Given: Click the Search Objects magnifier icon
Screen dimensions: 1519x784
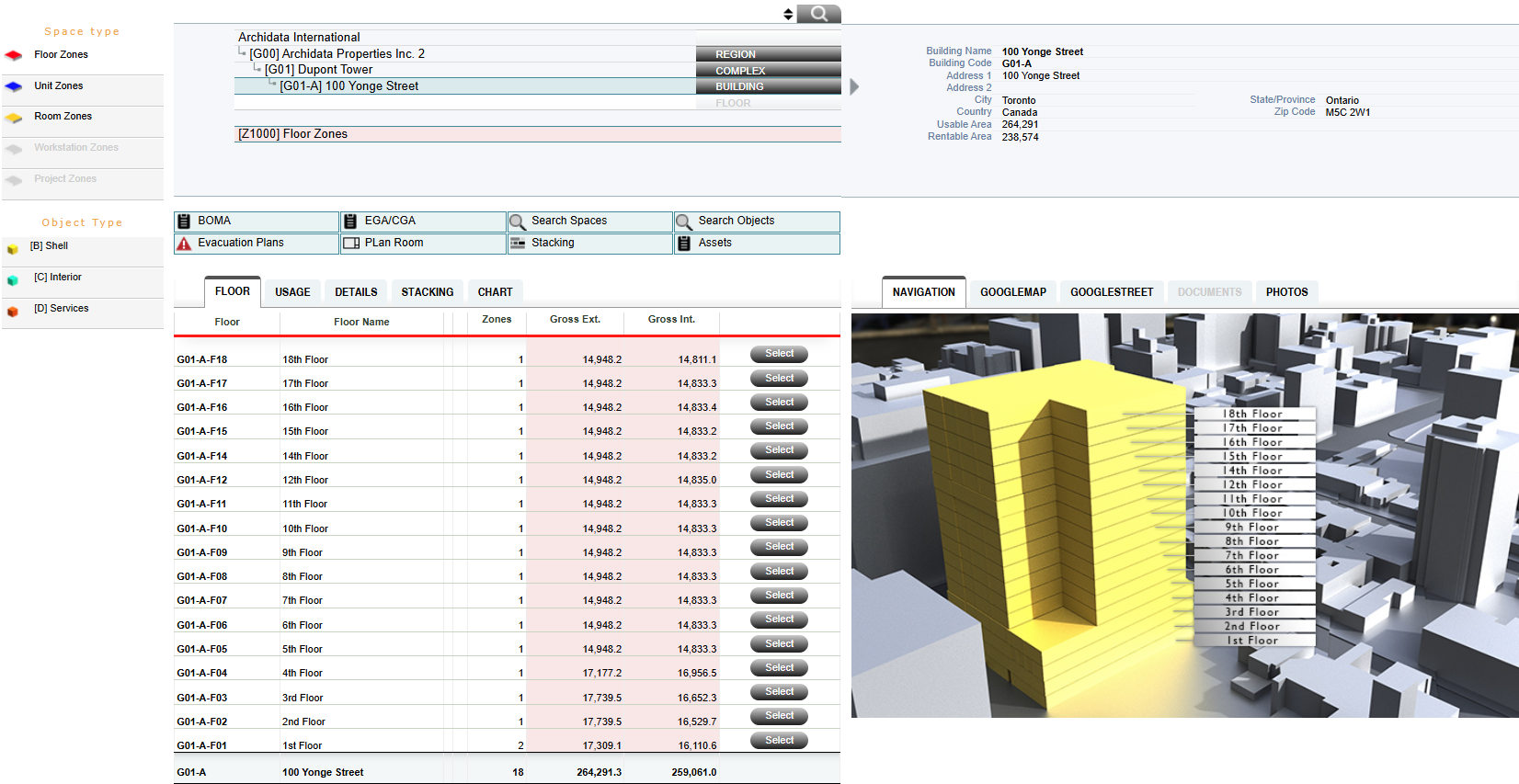Looking at the screenshot, I should pyautogui.click(x=684, y=222).
